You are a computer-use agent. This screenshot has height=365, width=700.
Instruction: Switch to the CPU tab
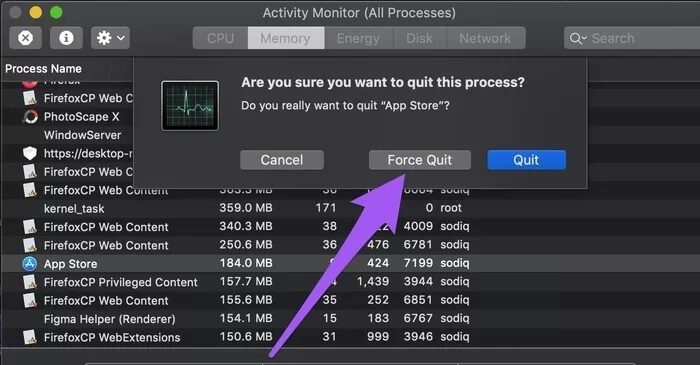pos(220,38)
